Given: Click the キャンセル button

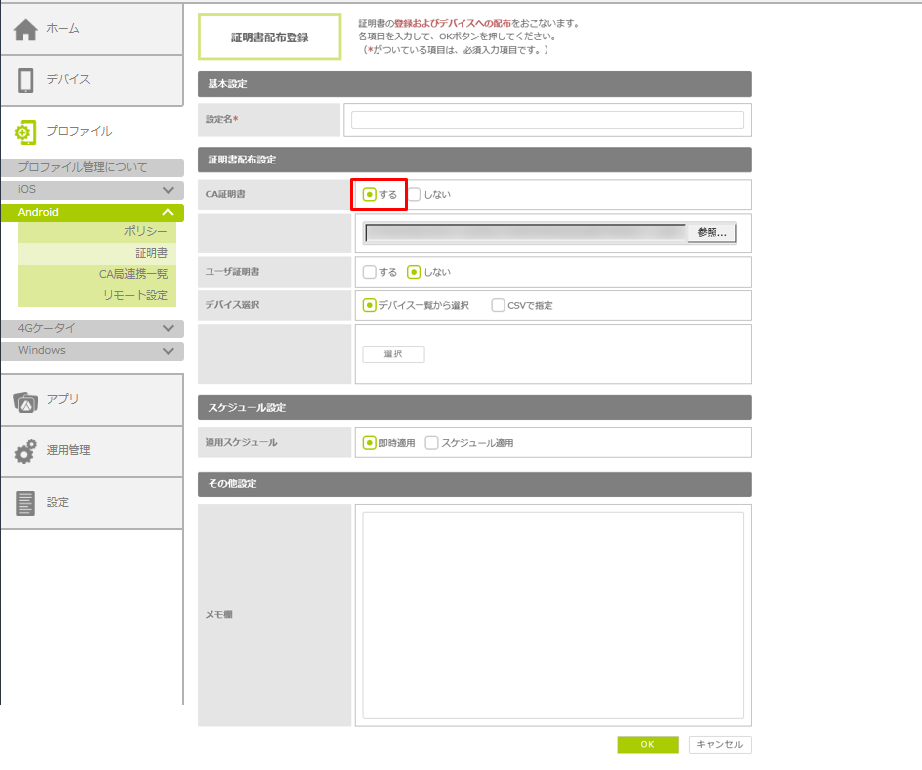Looking at the screenshot, I should coord(720,745).
